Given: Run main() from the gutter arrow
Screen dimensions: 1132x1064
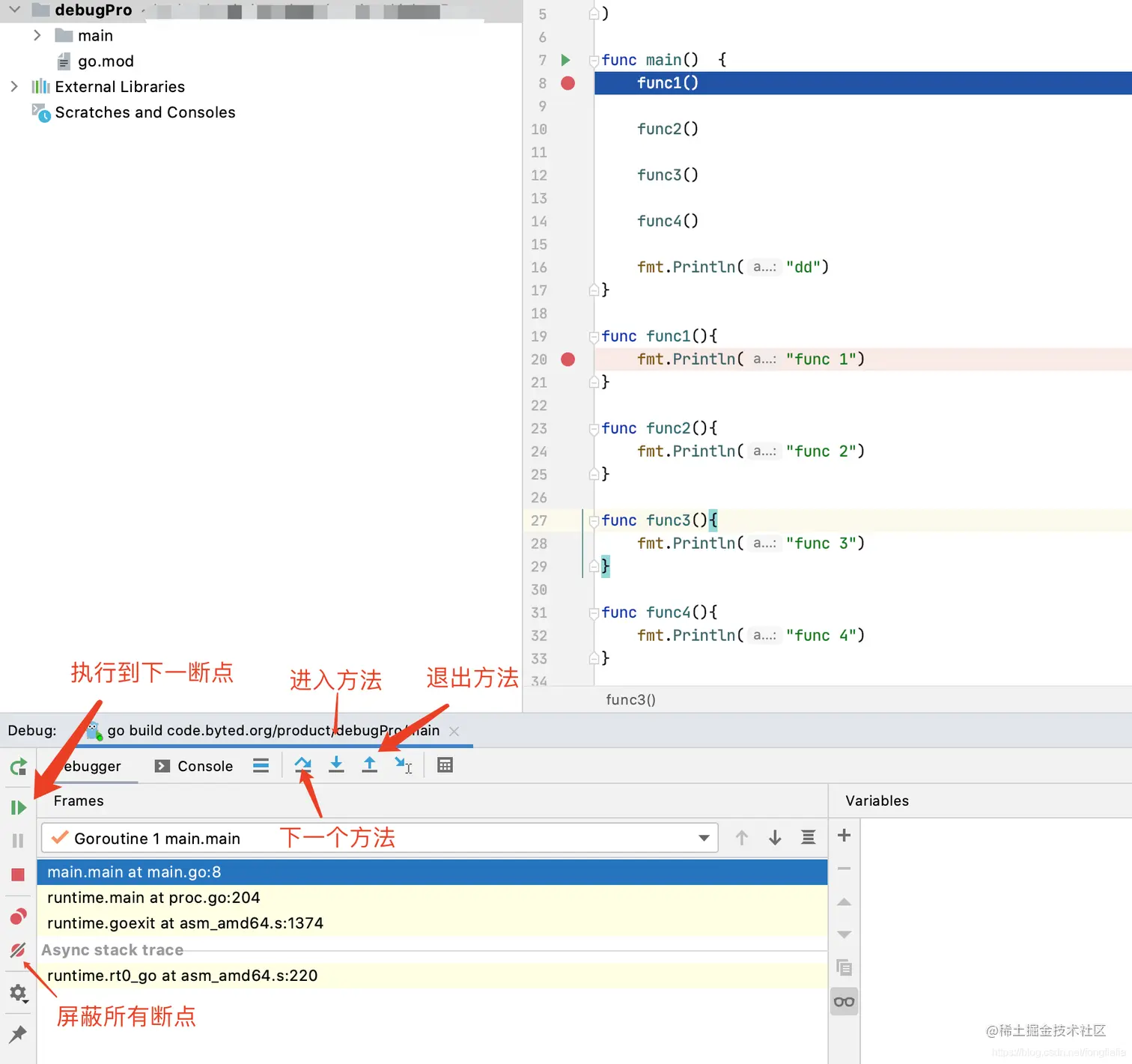Looking at the screenshot, I should point(566,60).
